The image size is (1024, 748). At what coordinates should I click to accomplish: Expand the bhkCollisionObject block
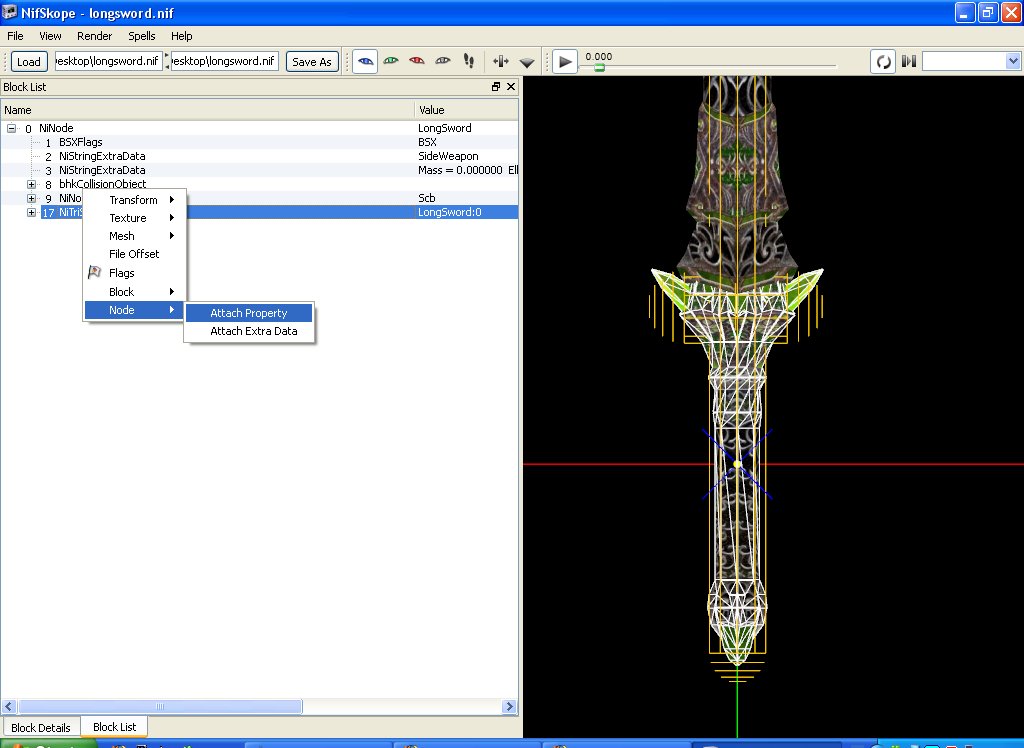[x=32, y=184]
